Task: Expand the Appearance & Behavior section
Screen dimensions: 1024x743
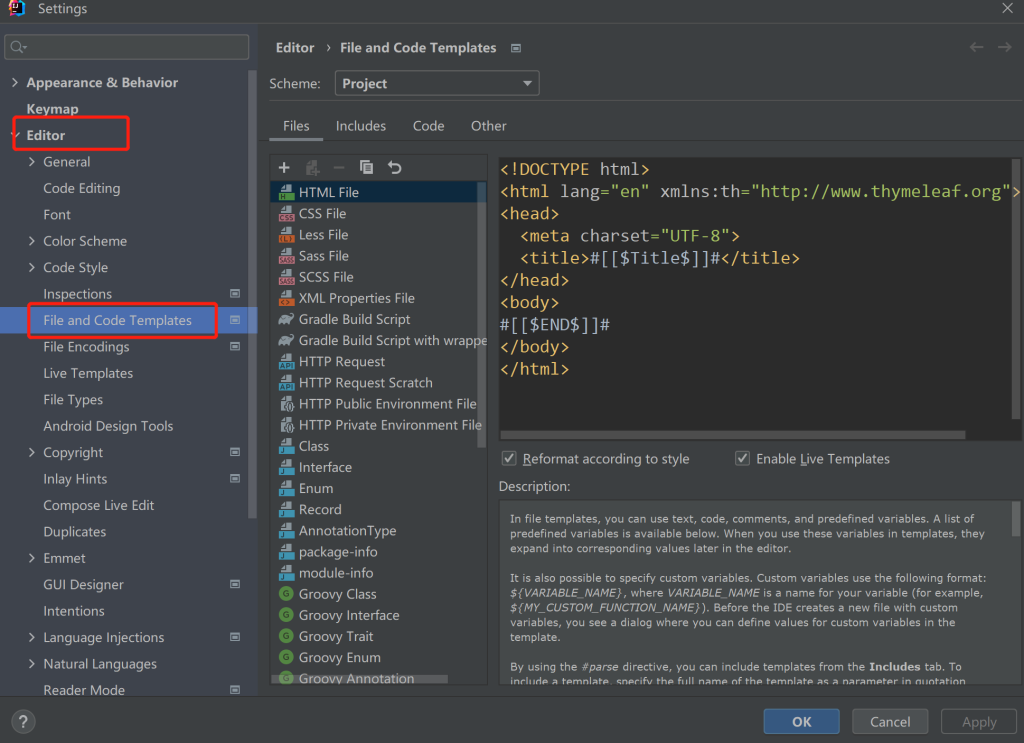Action: coord(14,83)
